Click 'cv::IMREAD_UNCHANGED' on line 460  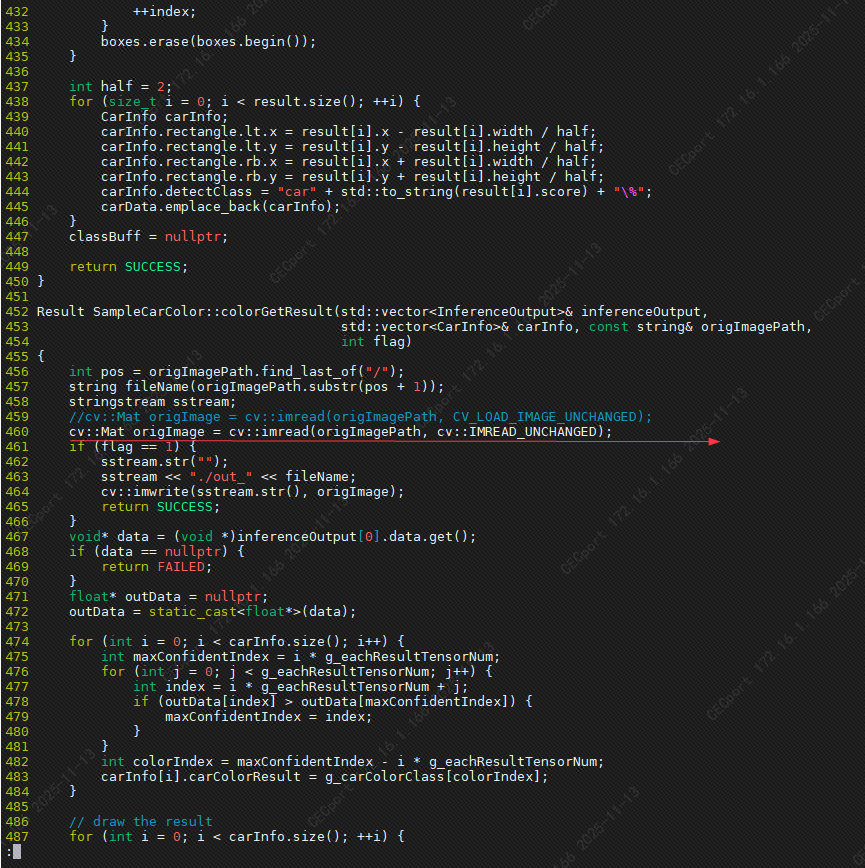517,431
